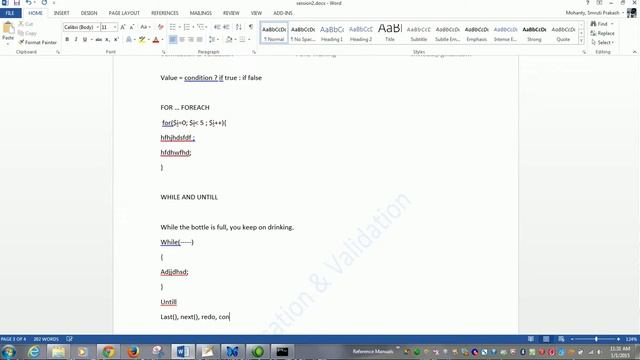Image resolution: width=640 pixels, height=360 pixels.
Task: Open the FILE tab
Action: (10, 13)
